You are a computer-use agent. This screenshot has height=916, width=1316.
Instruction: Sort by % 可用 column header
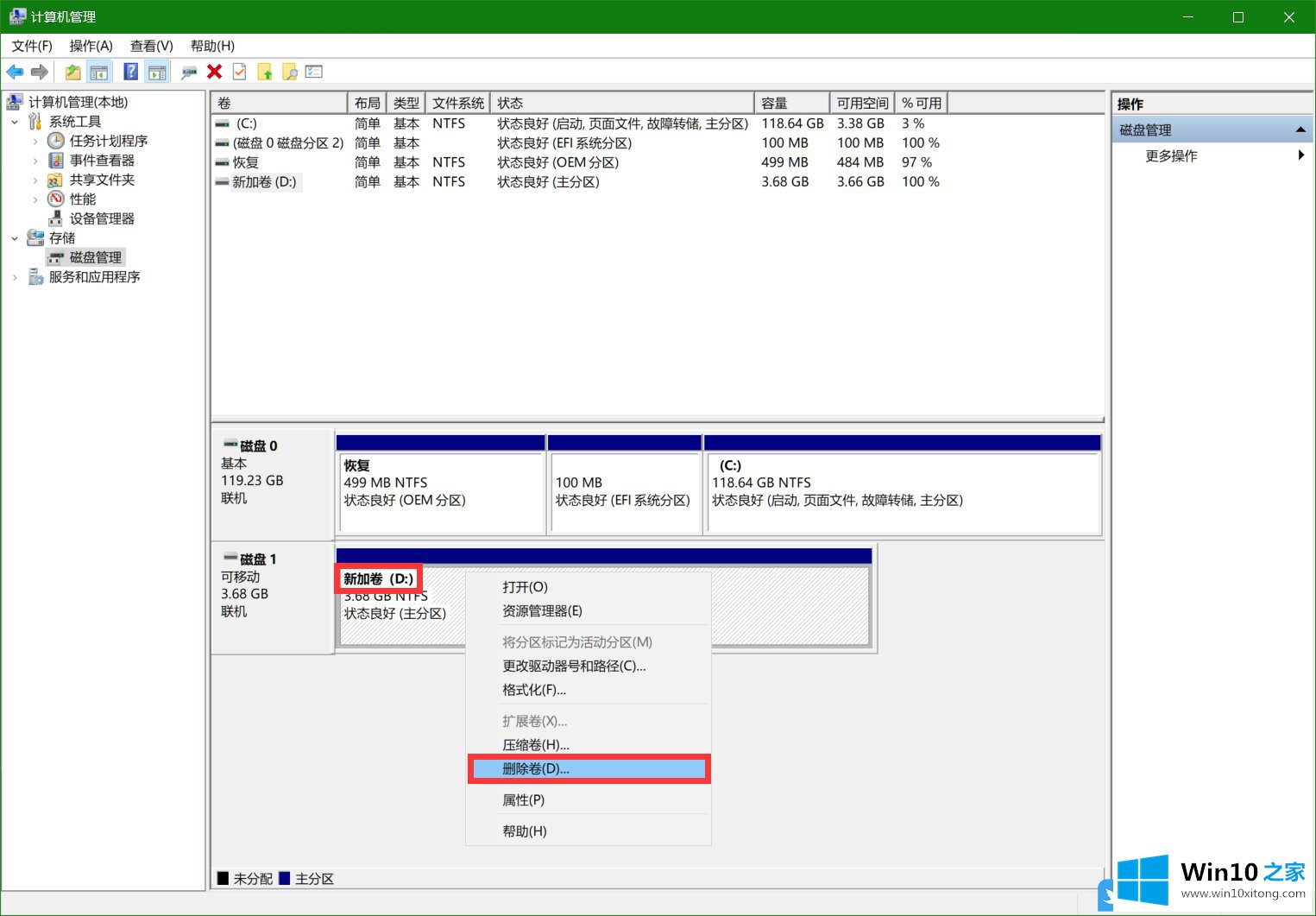point(922,103)
